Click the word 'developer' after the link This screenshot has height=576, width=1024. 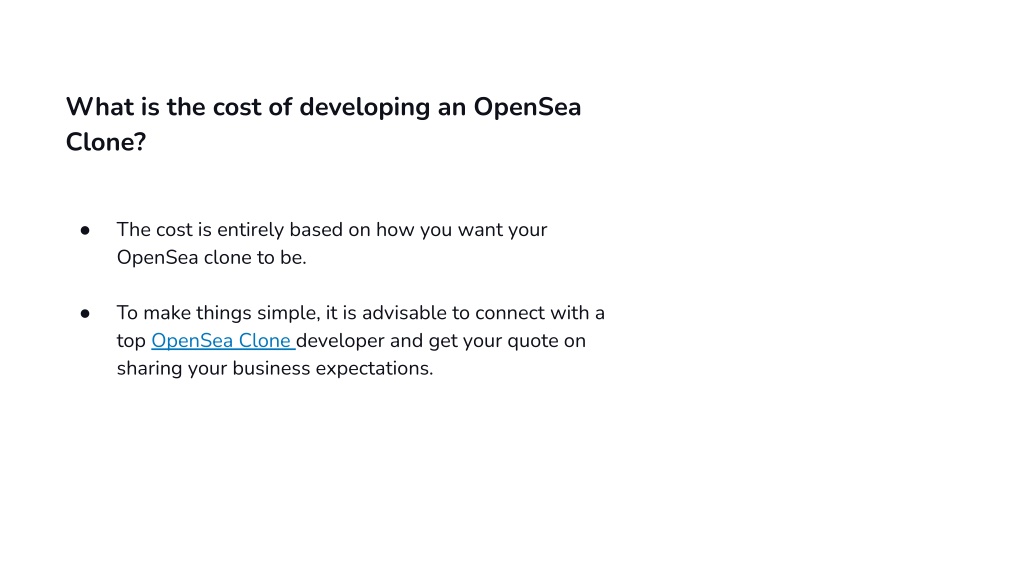[340, 341]
